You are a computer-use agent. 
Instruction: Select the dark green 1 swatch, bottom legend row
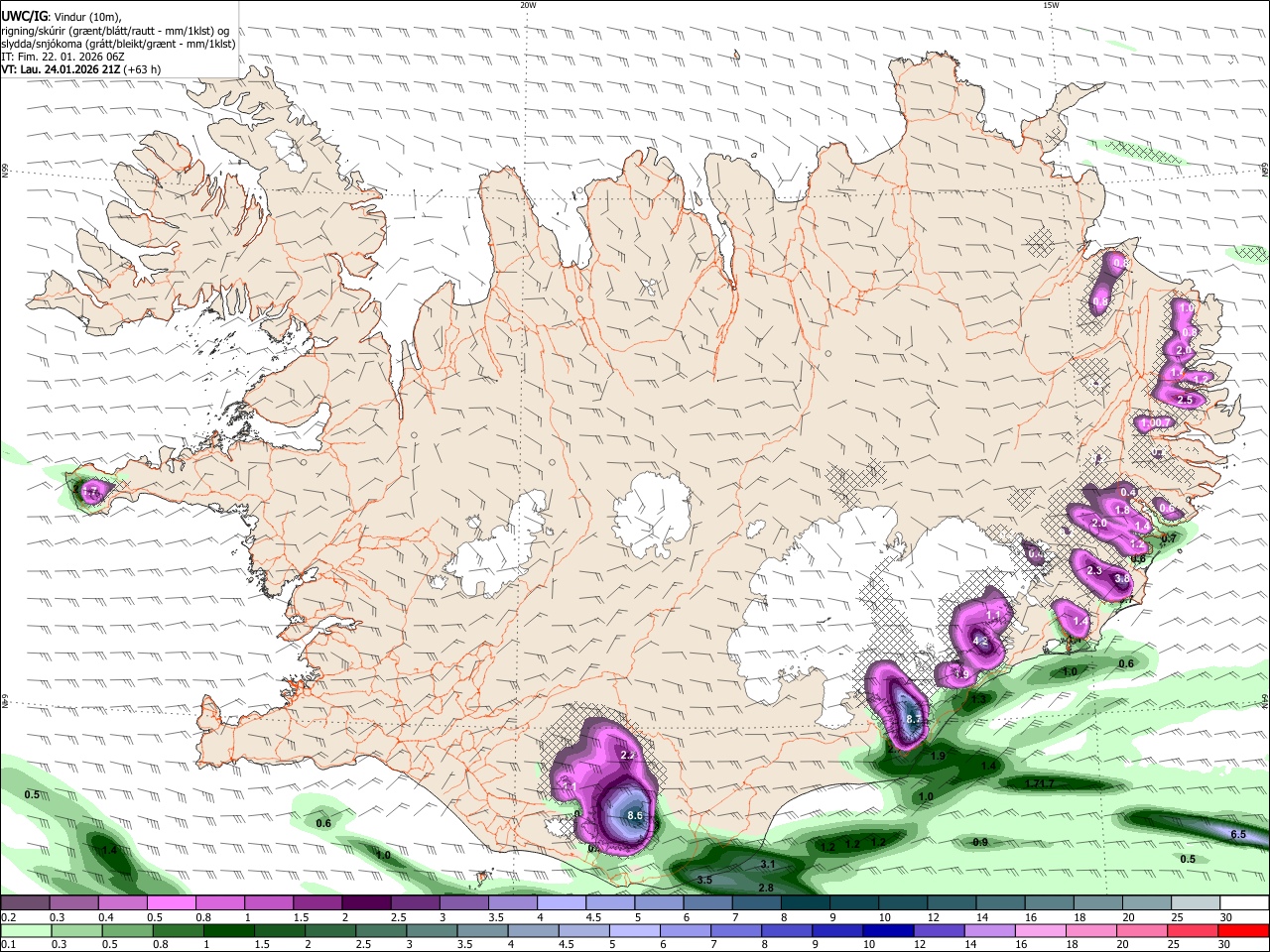(x=229, y=931)
